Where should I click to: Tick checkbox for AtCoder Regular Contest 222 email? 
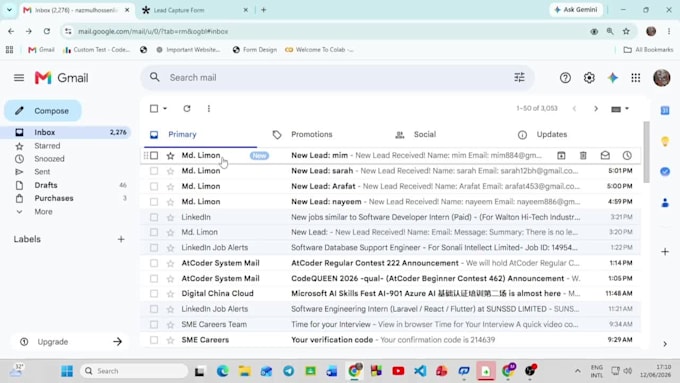click(154, 263)
